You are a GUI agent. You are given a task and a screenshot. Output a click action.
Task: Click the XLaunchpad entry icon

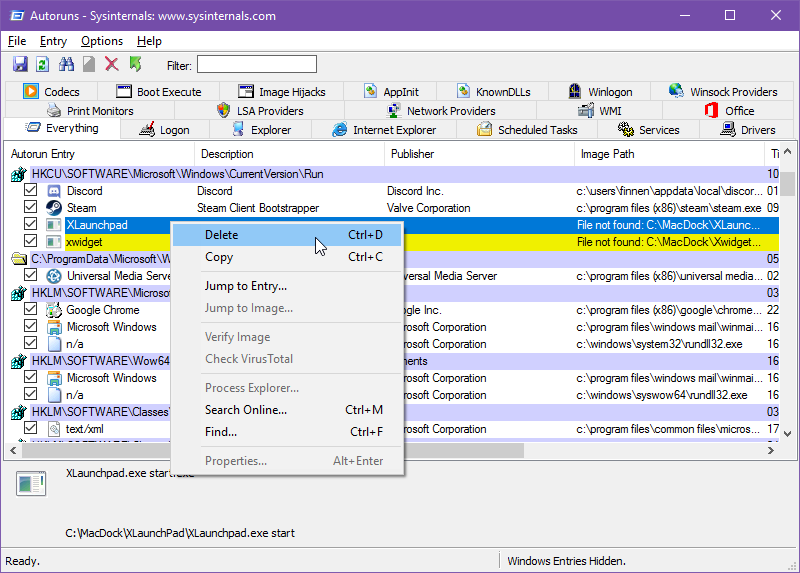tap(54, 225)
